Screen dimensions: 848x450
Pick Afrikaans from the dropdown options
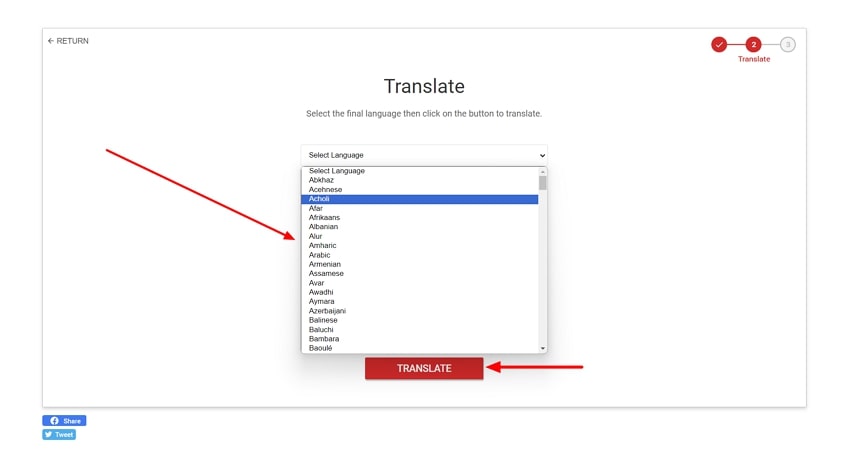coord(420,217)
